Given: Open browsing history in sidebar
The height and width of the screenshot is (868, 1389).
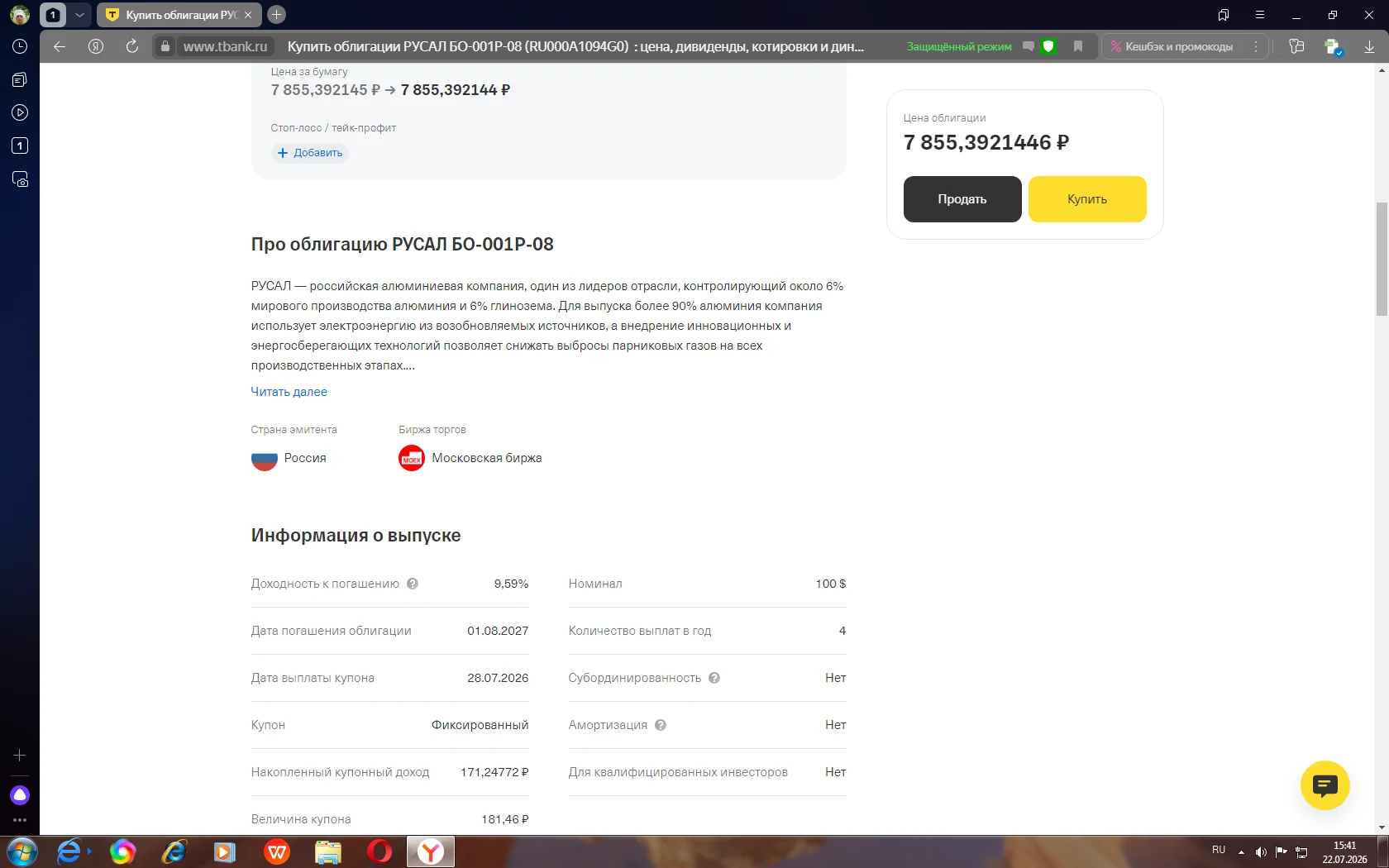Looking at the screenshot, I should 20,46.
